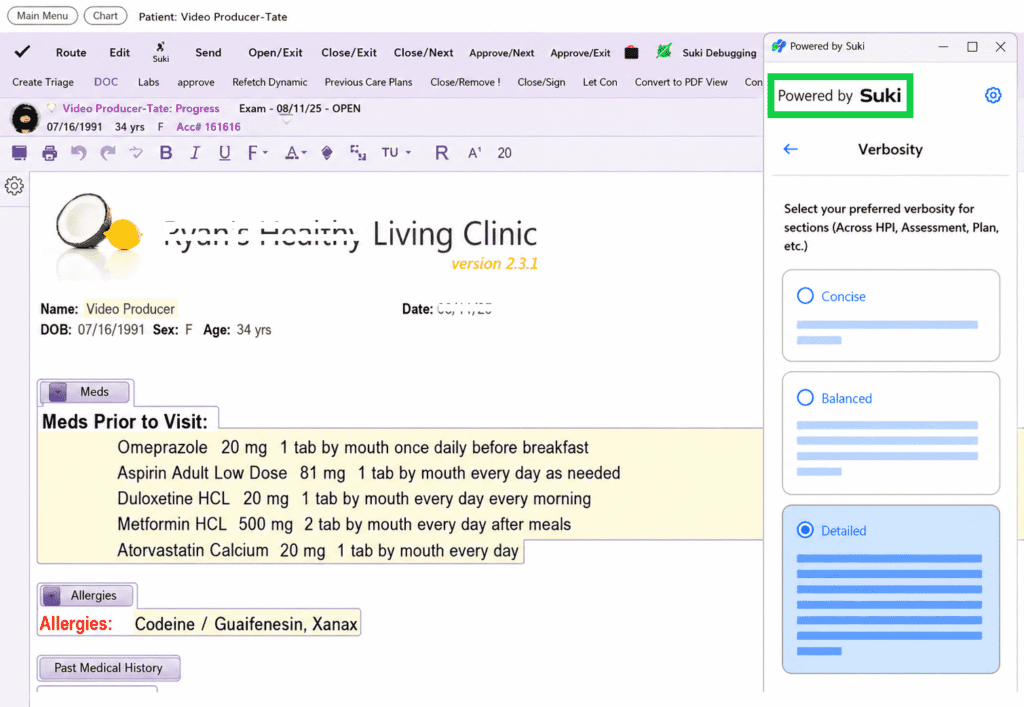Open the Send menu
This screenshot has height=707, width=1024.
[x=208, y=52]
